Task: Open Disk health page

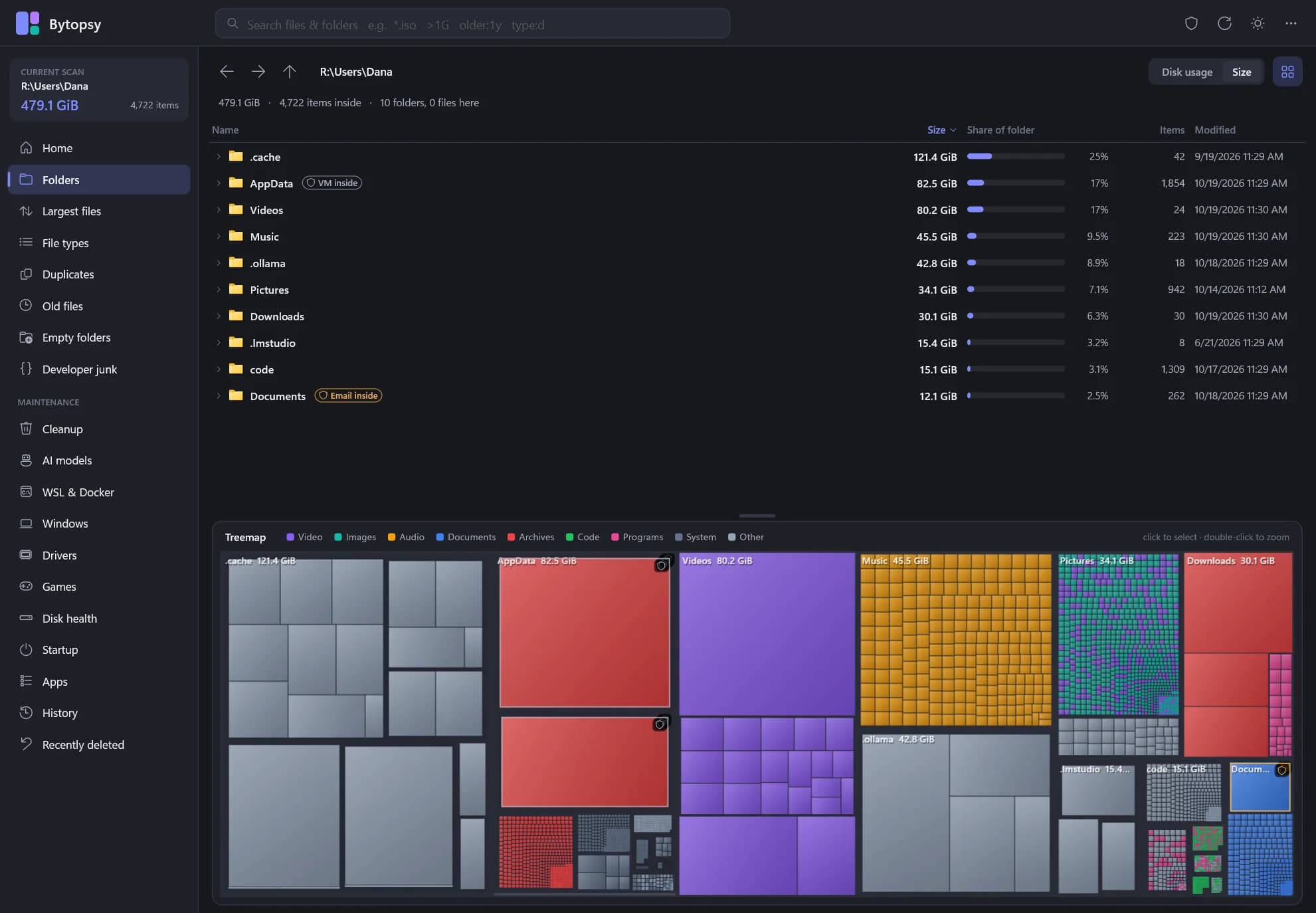Action: (x=99, y=619)
